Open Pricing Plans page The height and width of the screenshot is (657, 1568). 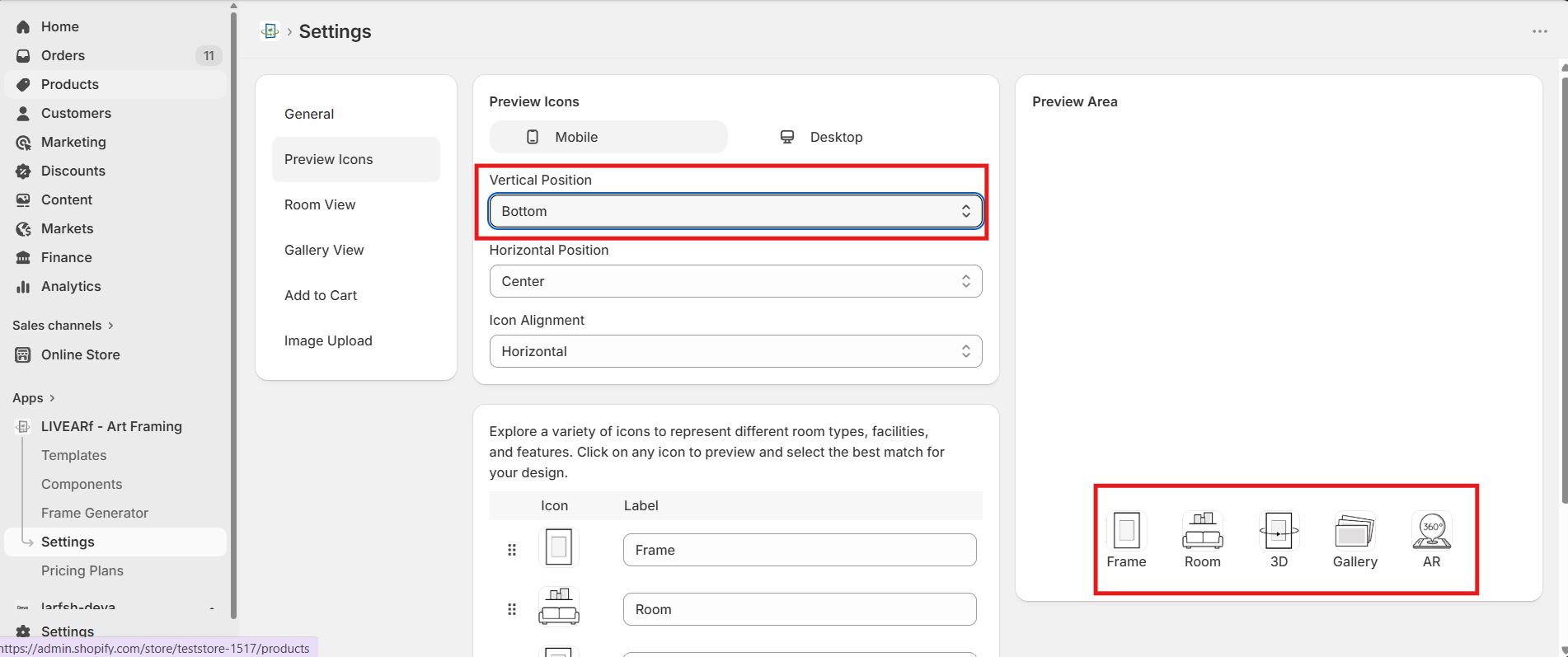82,570
